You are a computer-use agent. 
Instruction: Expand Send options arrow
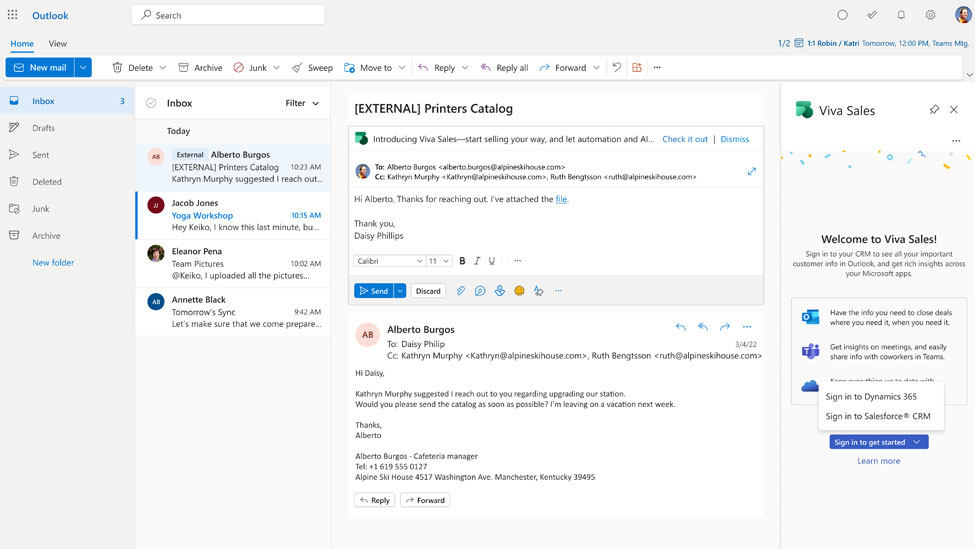tap(400, 291)
